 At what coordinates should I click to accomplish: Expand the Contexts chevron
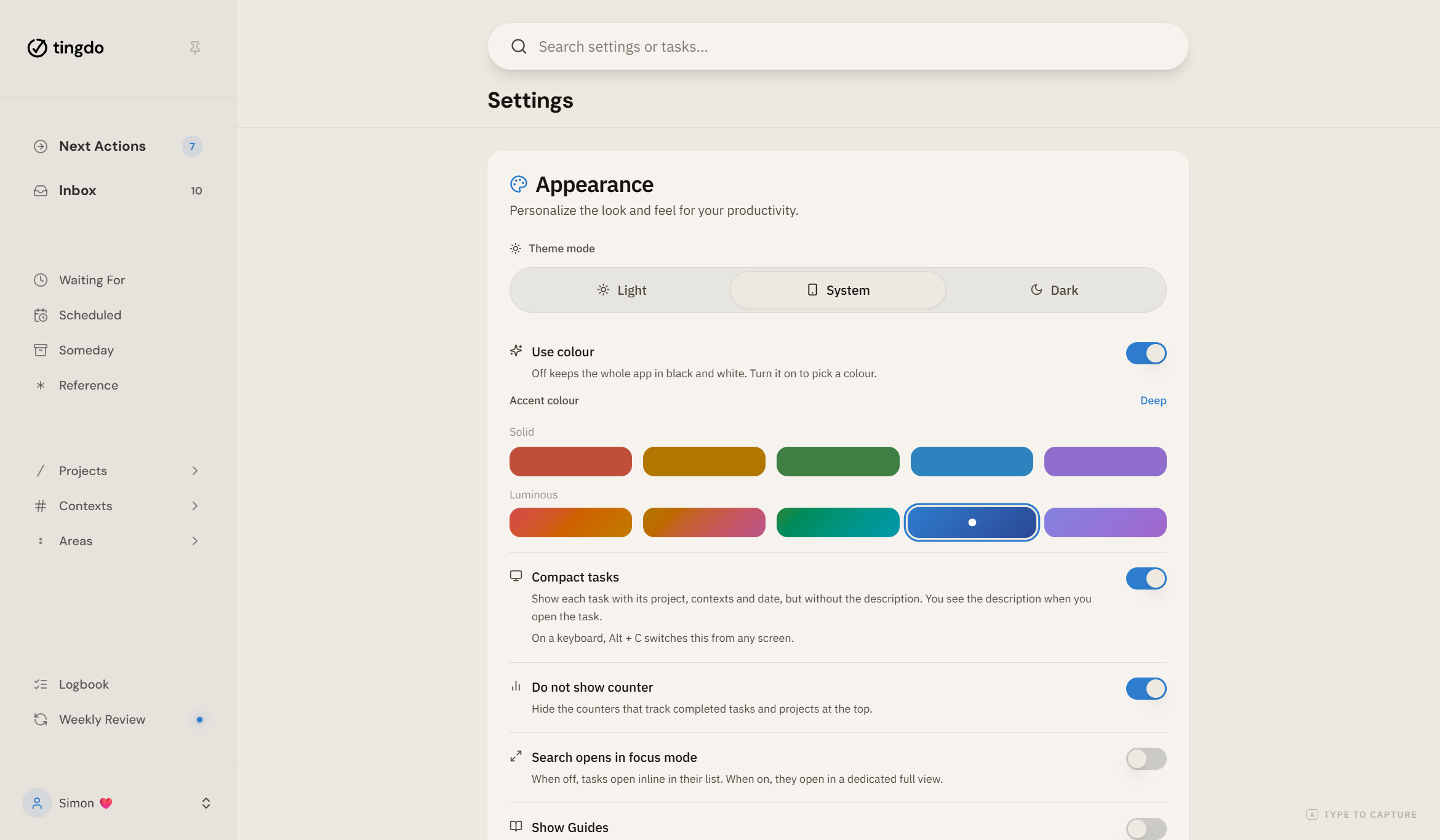pos(195,506)
